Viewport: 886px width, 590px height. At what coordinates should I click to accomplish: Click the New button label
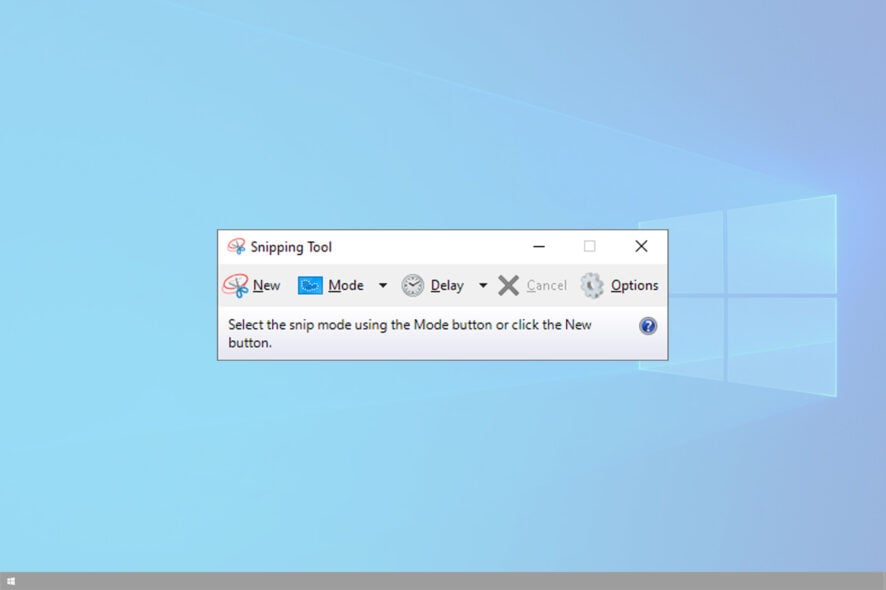[266, 285]
